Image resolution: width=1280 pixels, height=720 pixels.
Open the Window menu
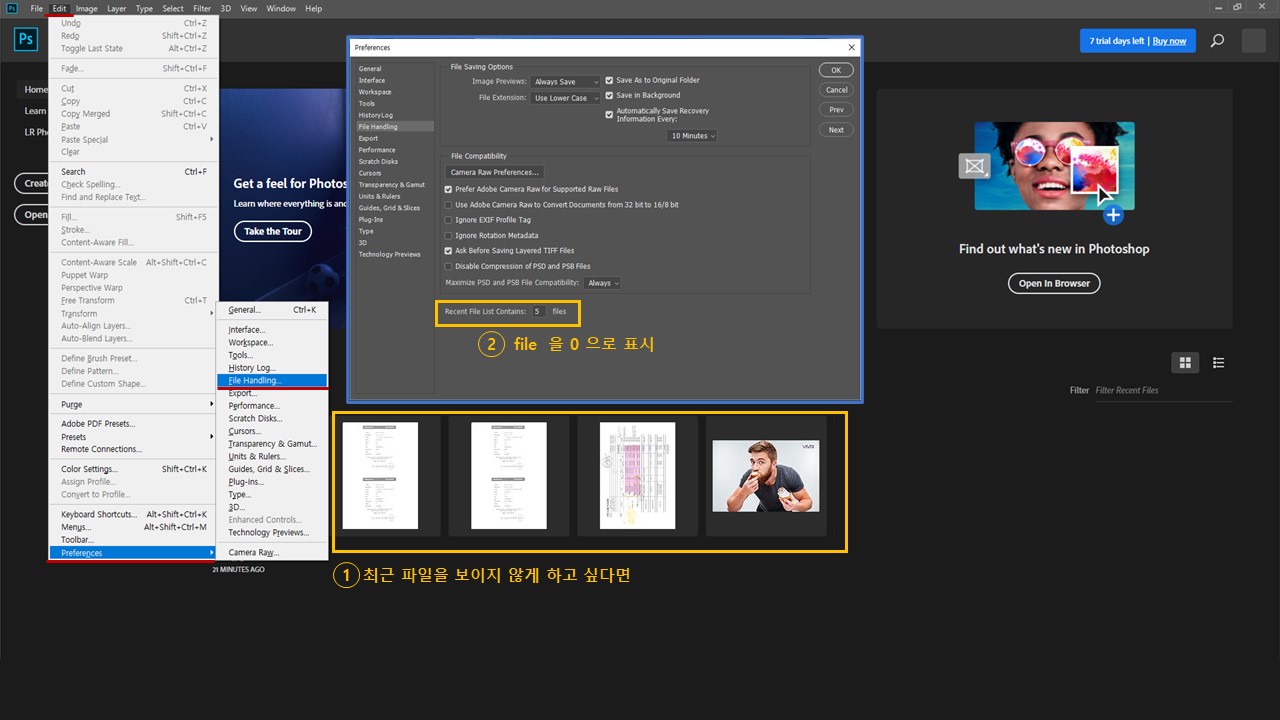(281, 8)
